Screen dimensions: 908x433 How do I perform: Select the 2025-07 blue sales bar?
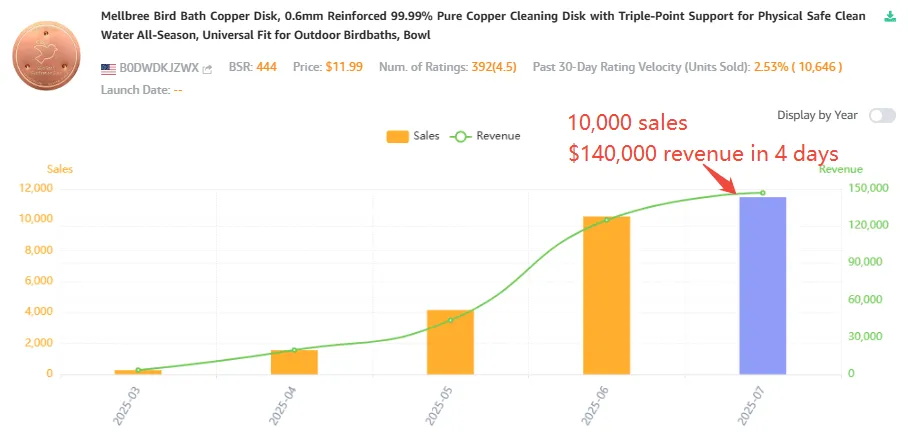[762, 285]
